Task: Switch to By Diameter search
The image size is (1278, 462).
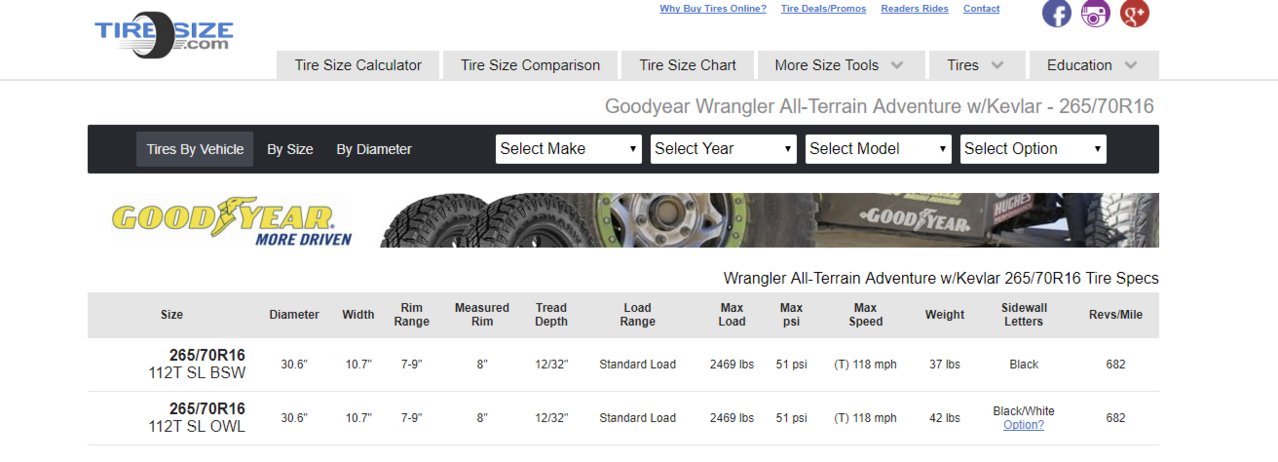Action: pyautogui.click(x=374, y=149)
